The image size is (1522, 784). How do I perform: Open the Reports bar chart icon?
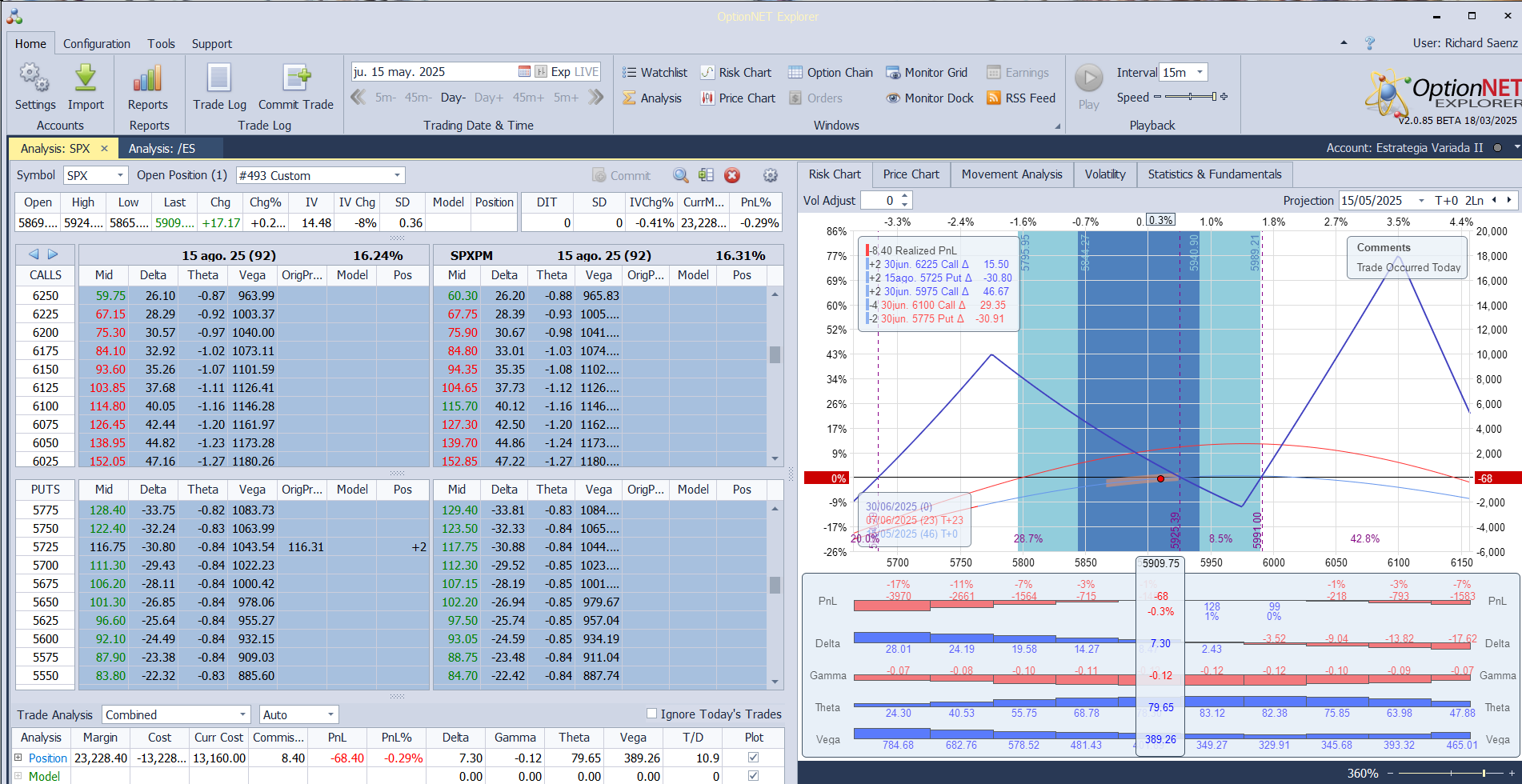[x=147, y=78]
